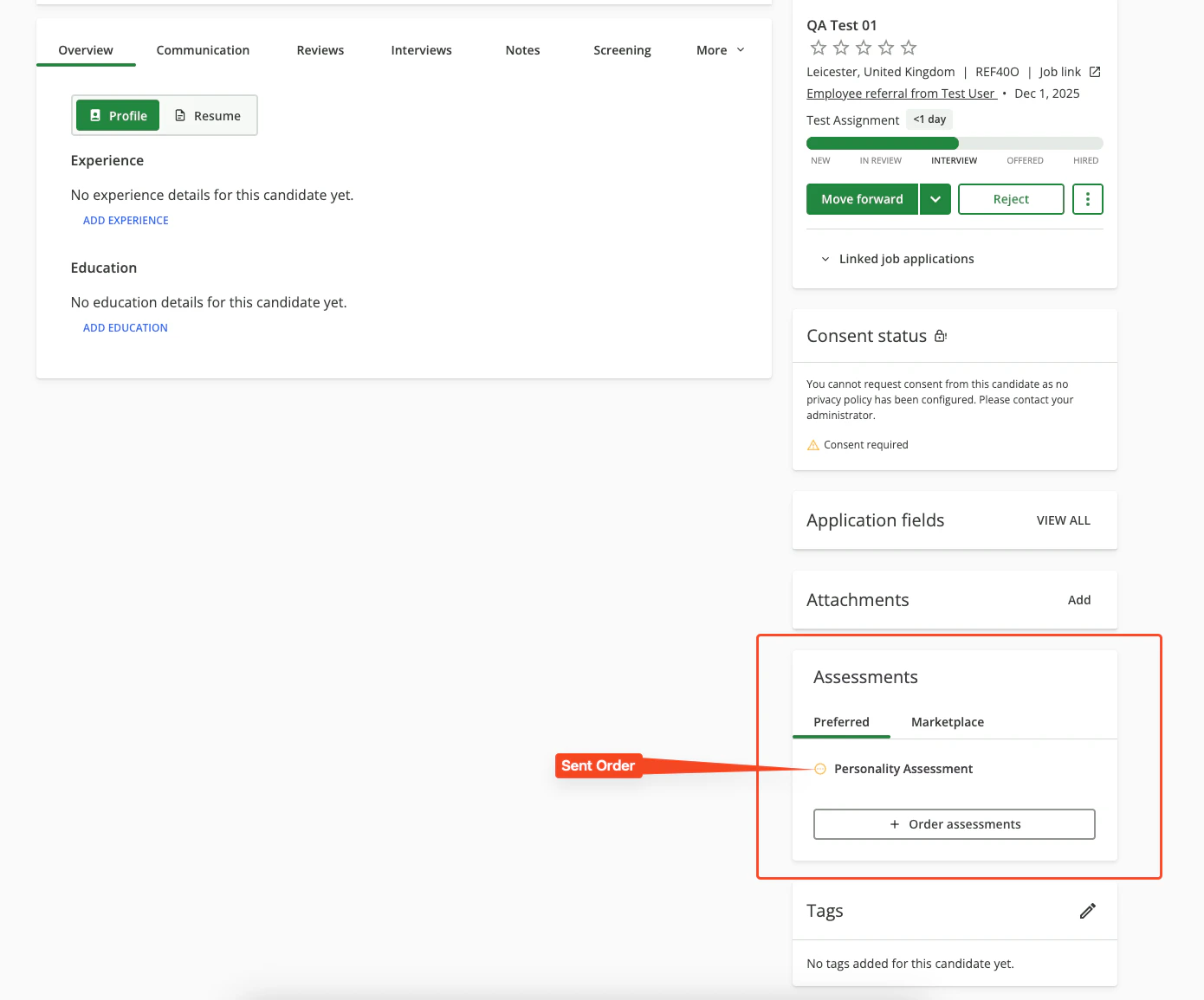Click Order assessments button
This screenshot has width=1204, height=1000.
coord(955,824)
